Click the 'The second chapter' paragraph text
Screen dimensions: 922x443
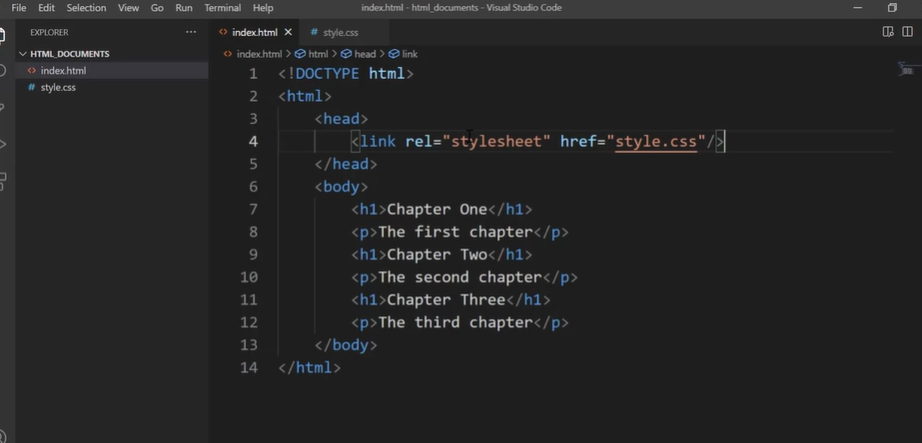point(460,277)
